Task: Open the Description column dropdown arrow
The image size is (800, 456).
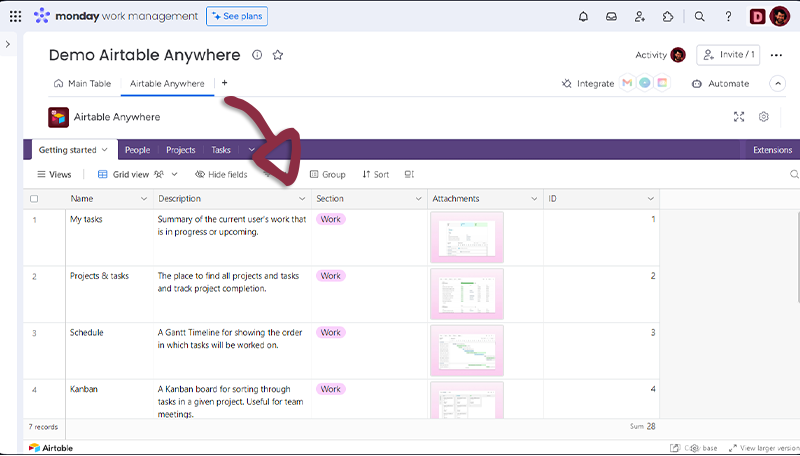Action: point(303,199)
